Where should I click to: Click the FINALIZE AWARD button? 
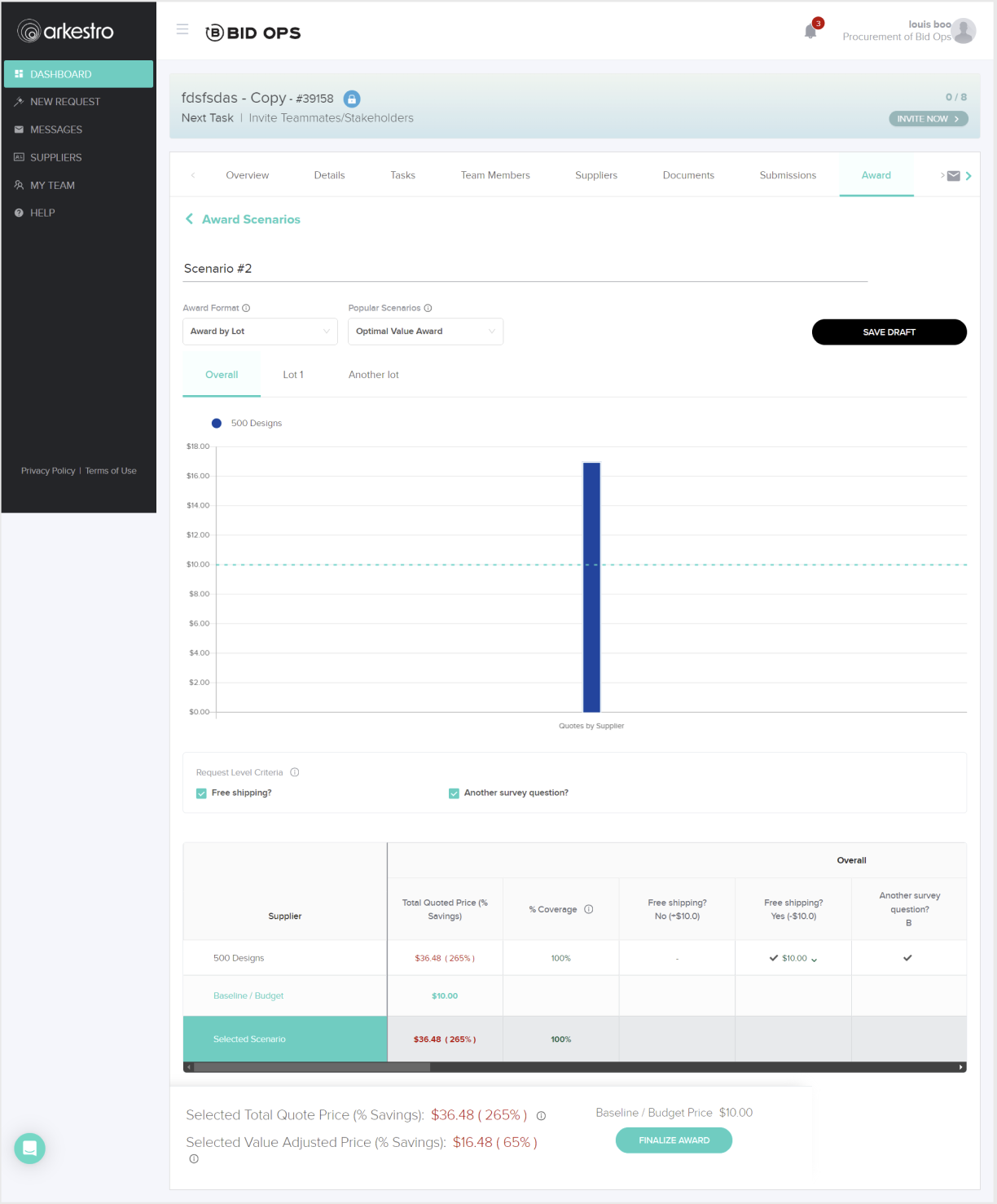click(673, 1140)
